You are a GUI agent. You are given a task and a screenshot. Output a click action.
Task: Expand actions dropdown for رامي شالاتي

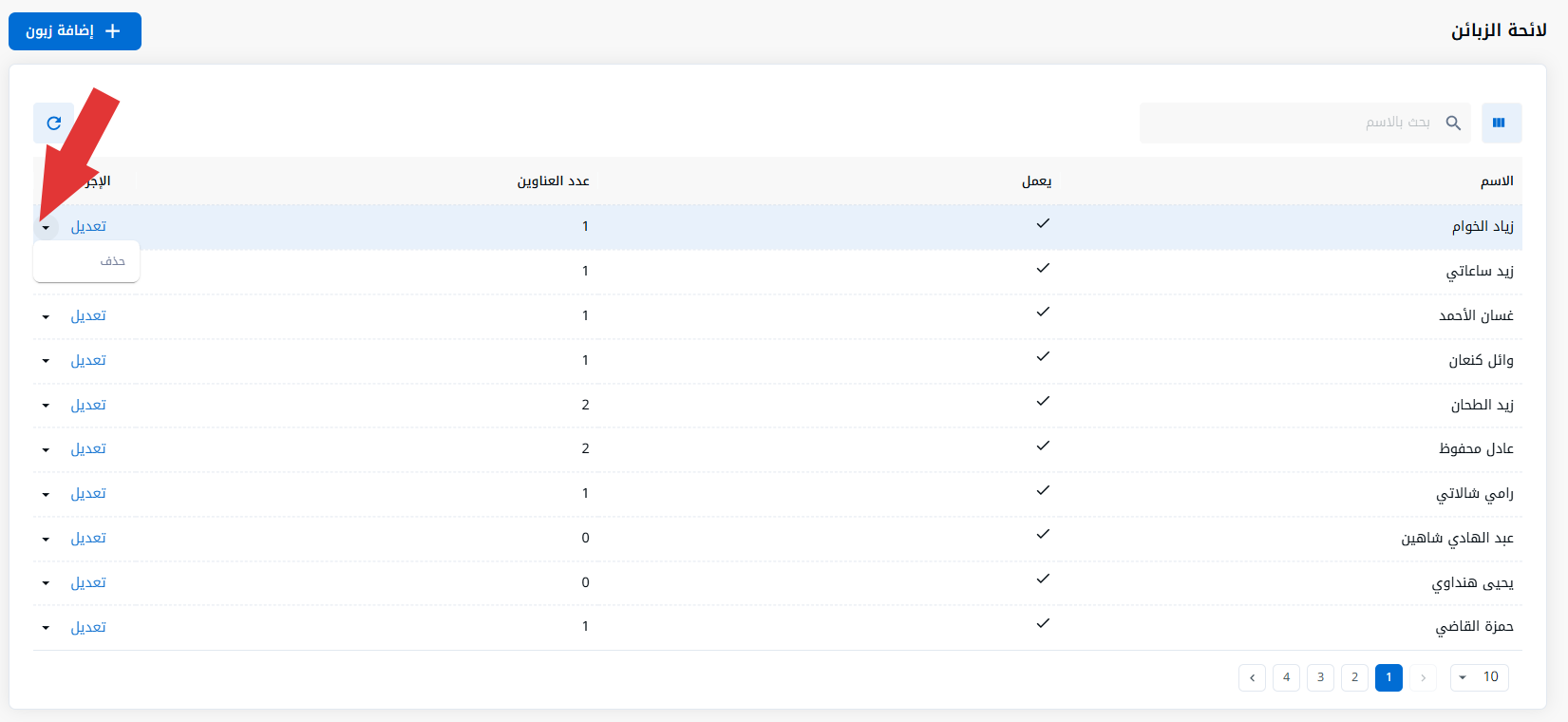point(46,494)
